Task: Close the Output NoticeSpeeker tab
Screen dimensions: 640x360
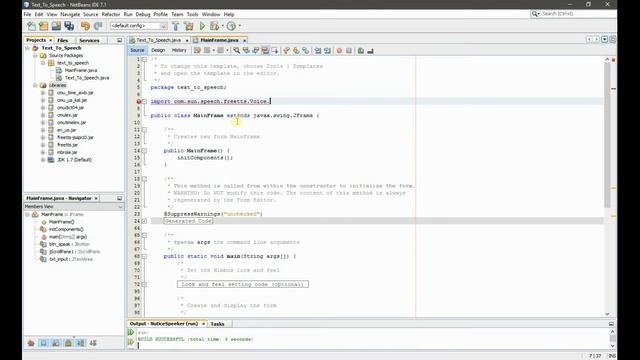Action: (x=203, y=324)
